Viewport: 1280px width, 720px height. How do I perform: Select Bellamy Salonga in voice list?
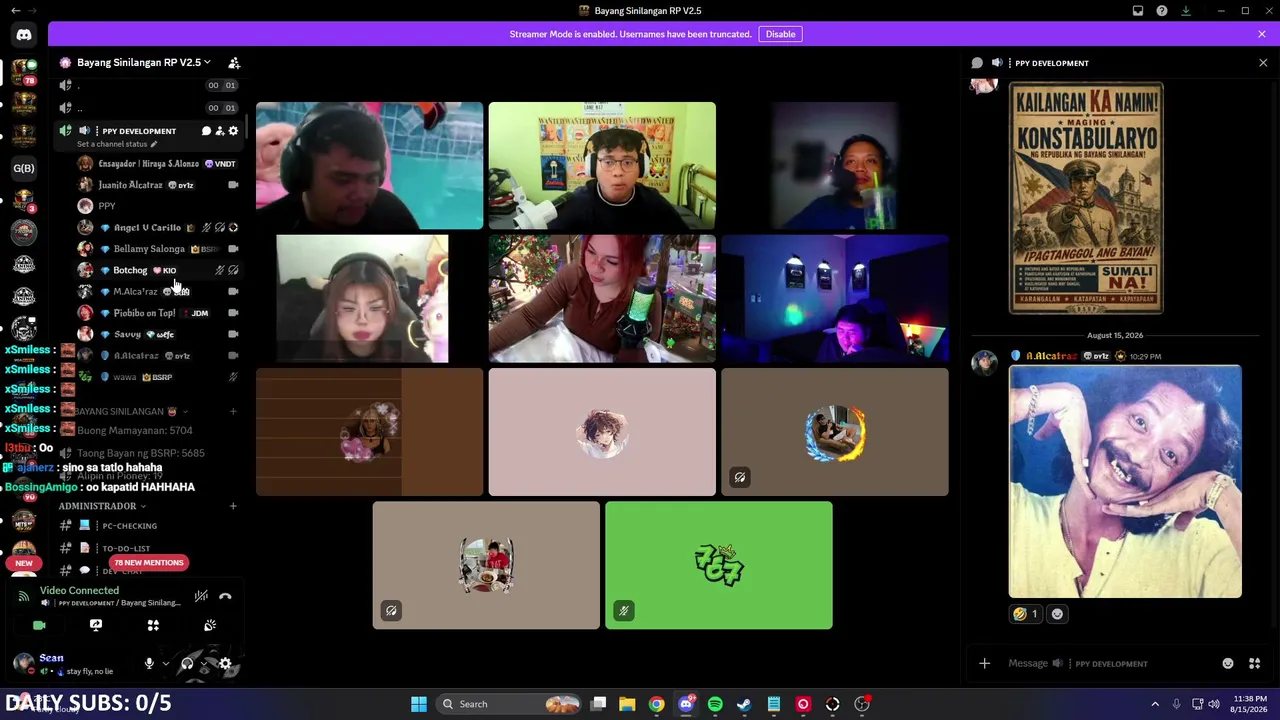149,249
